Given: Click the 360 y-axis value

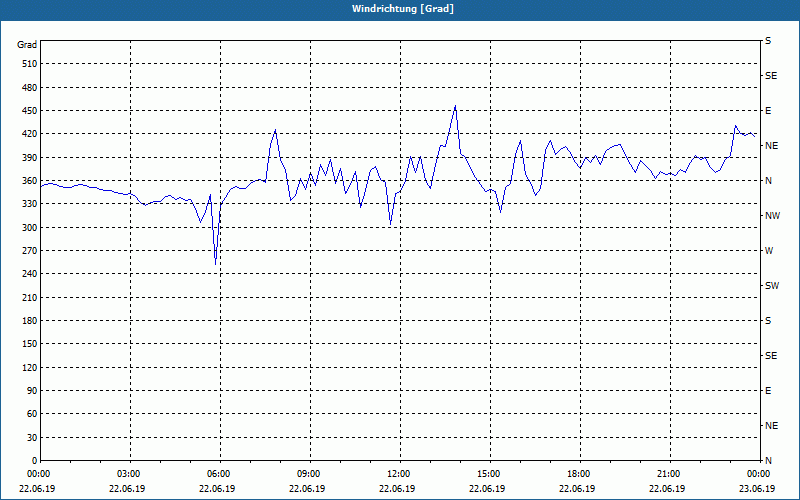Looking at the screenshot, I should click(x=29, y=181).
